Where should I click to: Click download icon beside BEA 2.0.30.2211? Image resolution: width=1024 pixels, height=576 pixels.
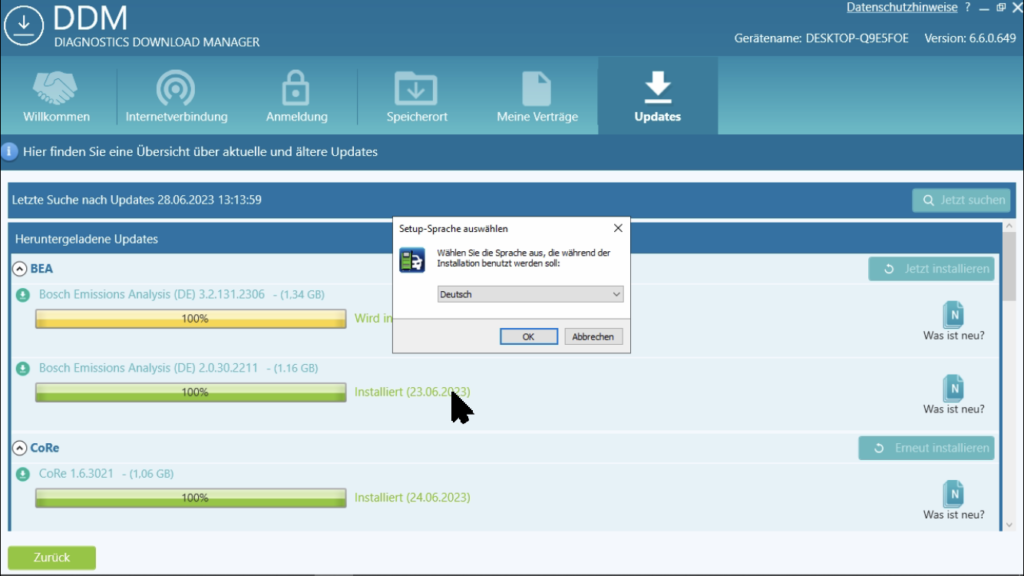(23, 369)
